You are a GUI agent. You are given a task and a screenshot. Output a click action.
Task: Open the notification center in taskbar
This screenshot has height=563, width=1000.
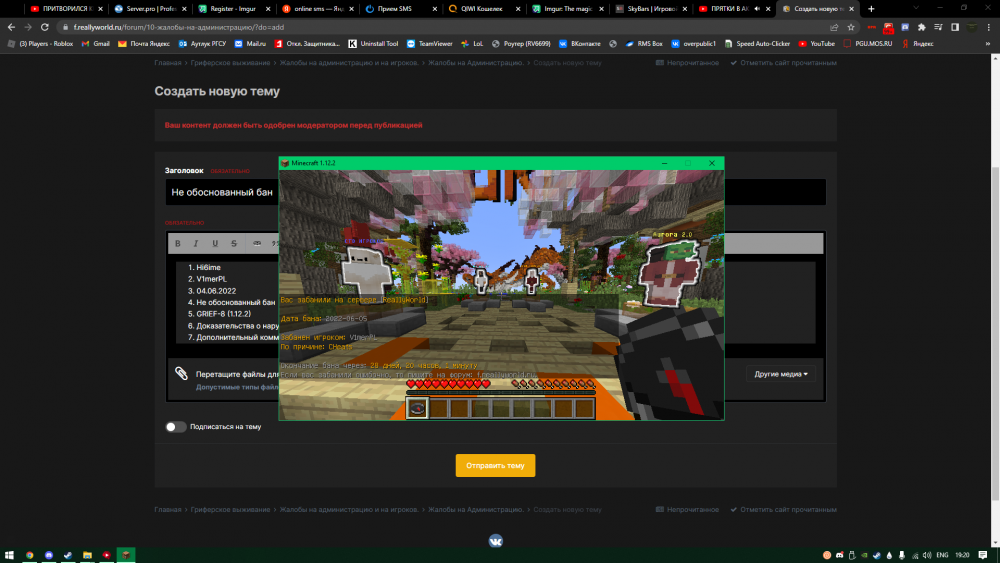(983, 555)
